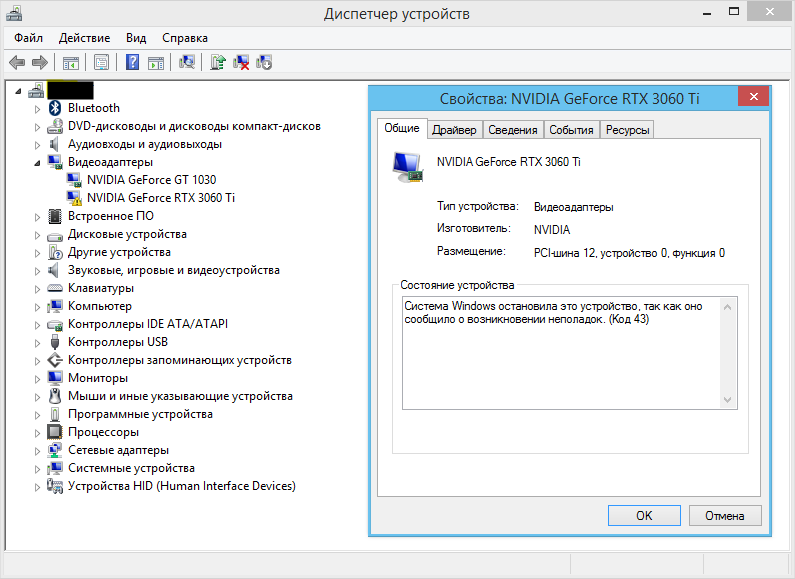
Task: Expand the Bluetooth category
Action: (37, 109)
